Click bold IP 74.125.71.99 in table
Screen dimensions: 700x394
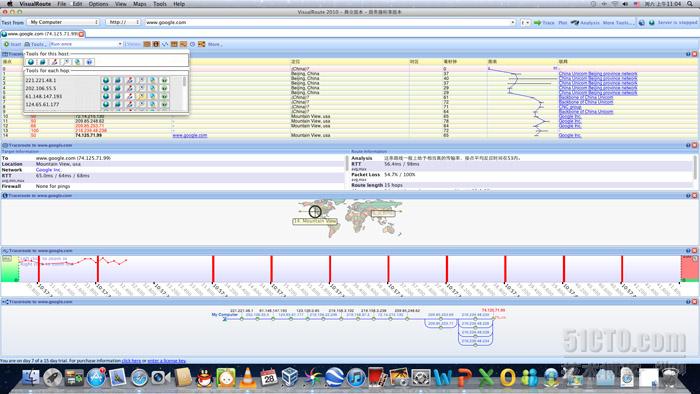coord(88,135)
